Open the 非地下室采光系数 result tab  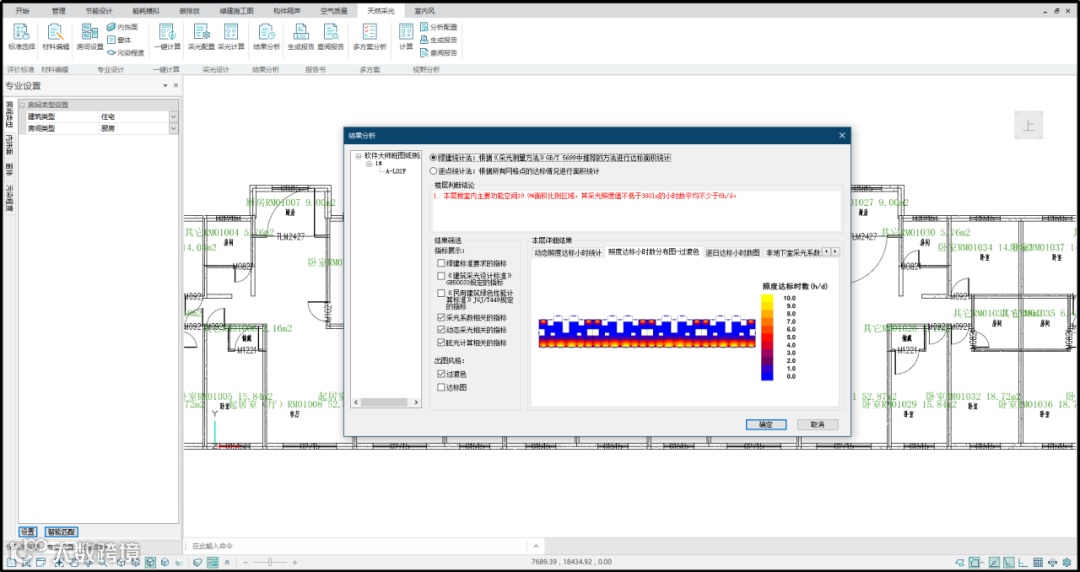(793, 253)
